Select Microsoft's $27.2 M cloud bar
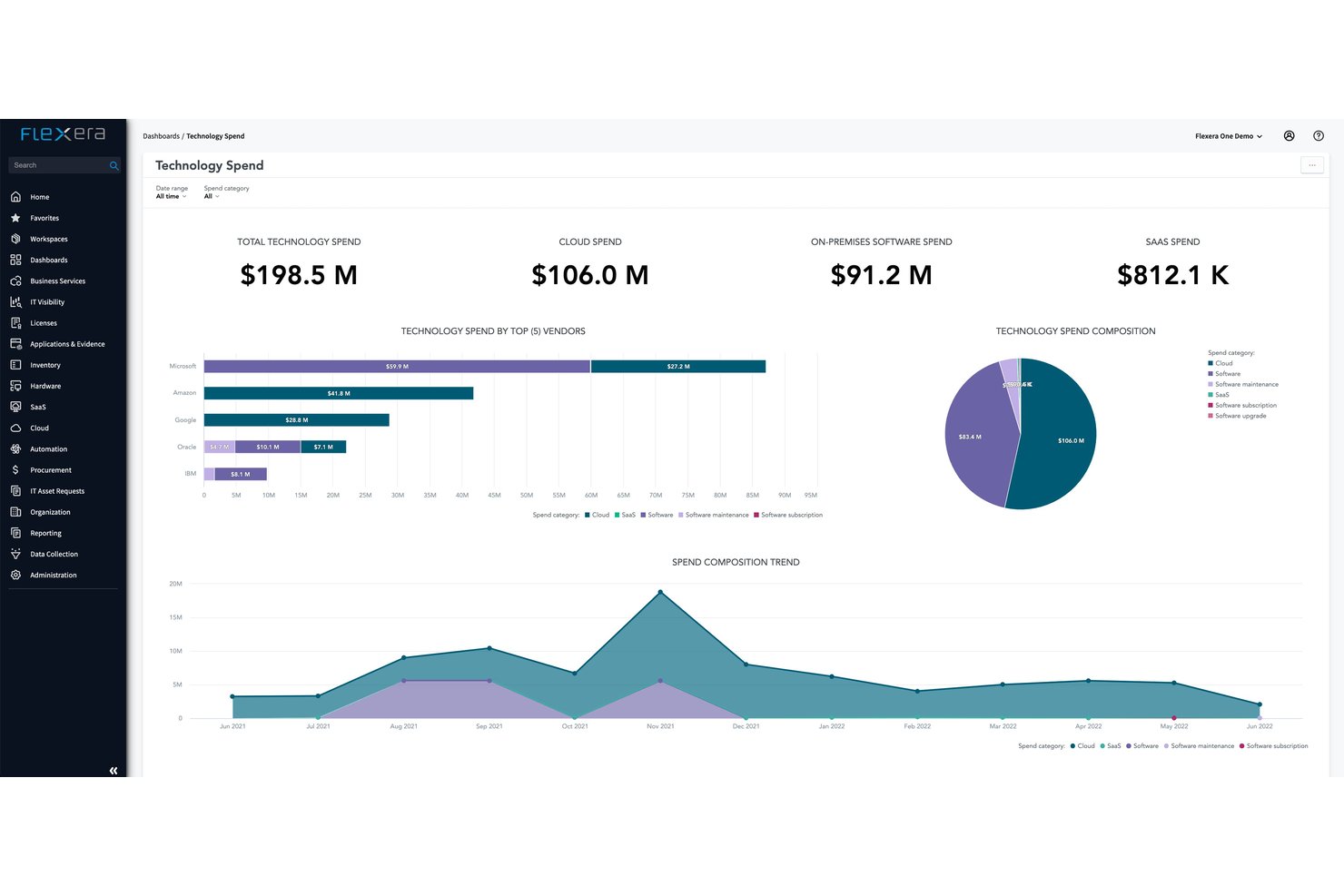 678,367
